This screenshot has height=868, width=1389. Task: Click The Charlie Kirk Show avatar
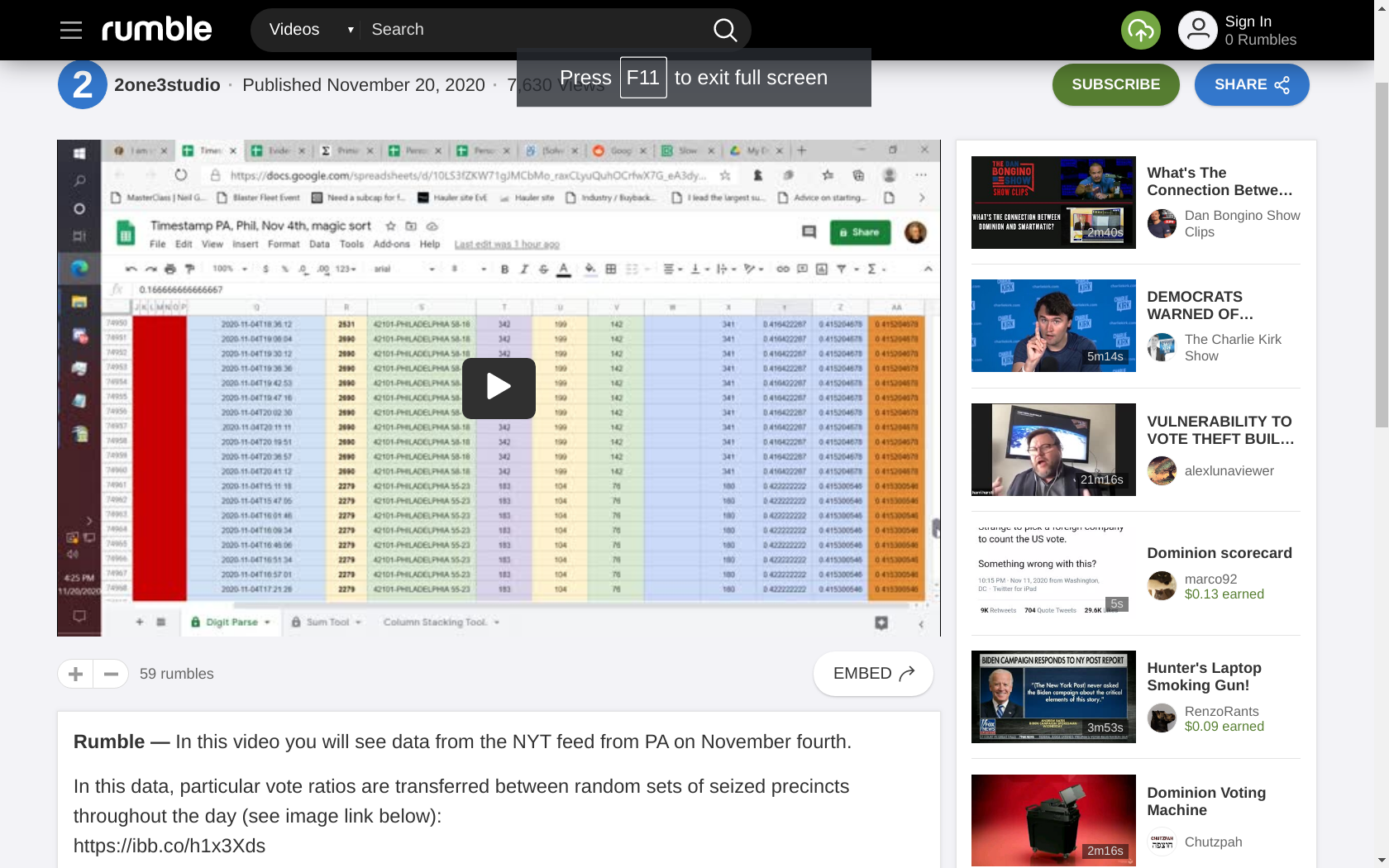[1162, 347]
